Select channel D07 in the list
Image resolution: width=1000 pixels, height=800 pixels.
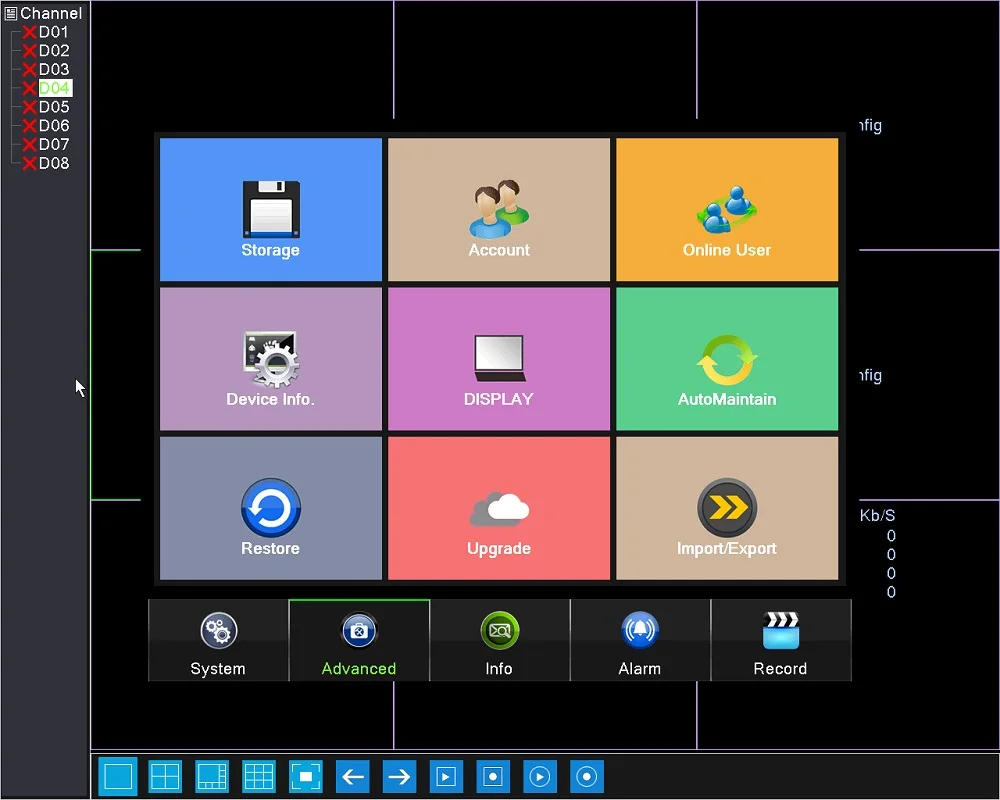coord(54,144)
